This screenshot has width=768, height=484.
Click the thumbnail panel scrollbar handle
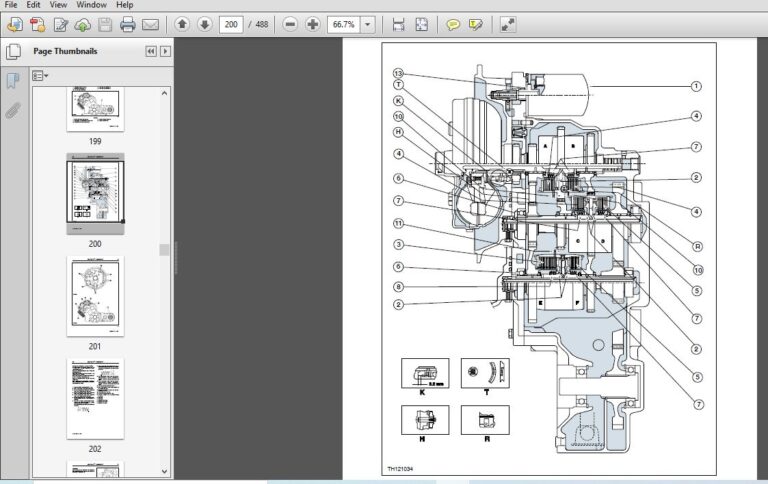pos(165,250)
